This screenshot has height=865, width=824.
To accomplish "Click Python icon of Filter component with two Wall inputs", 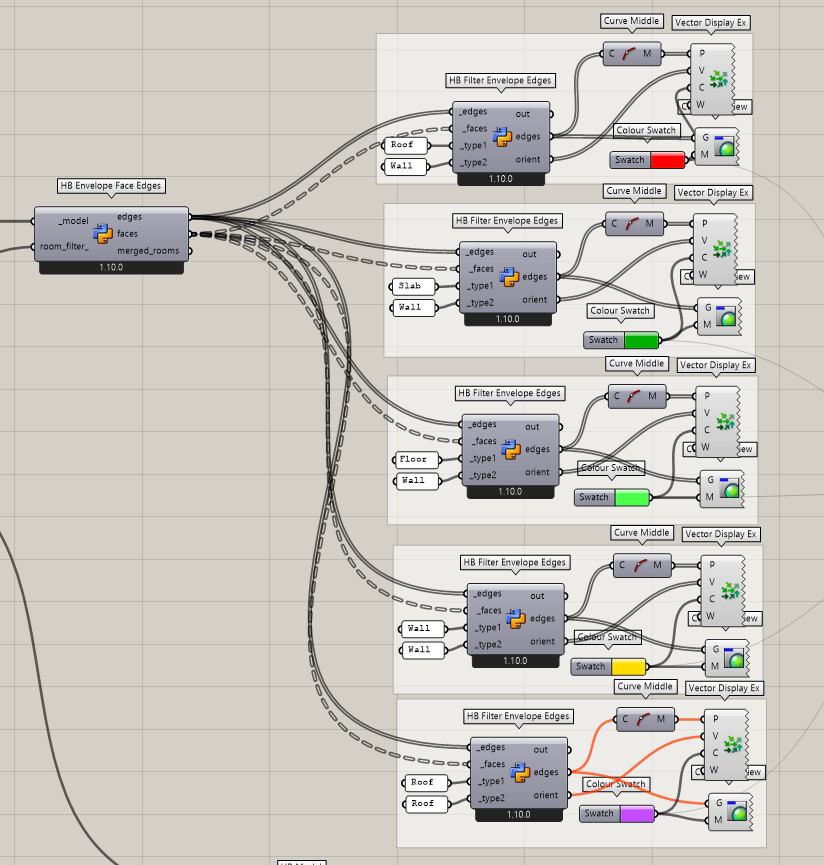I will pyautogui.click(x=516, y=619).
